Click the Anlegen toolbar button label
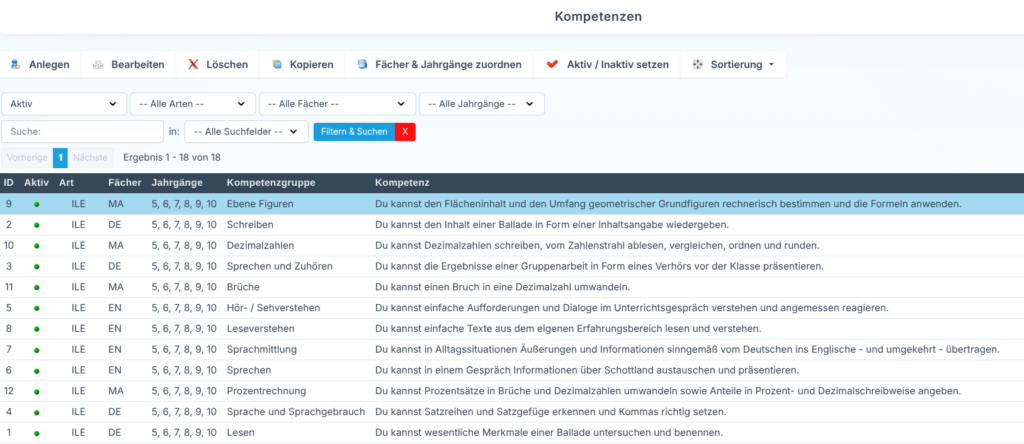This screenshot has width=1024, height=444. pyautogui.click(x=49, y=65)
